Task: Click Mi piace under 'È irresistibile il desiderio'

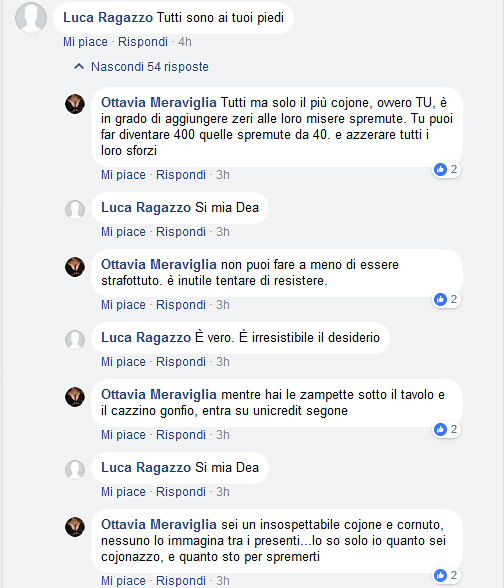Action: pyautogui.click(x=123, y=362)
